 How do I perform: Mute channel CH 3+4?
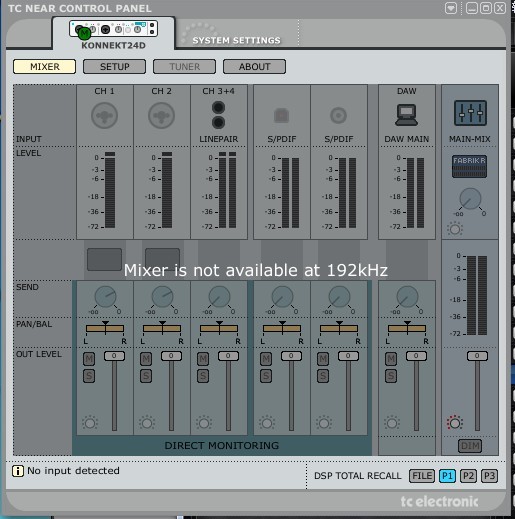(x=203, y=359)
